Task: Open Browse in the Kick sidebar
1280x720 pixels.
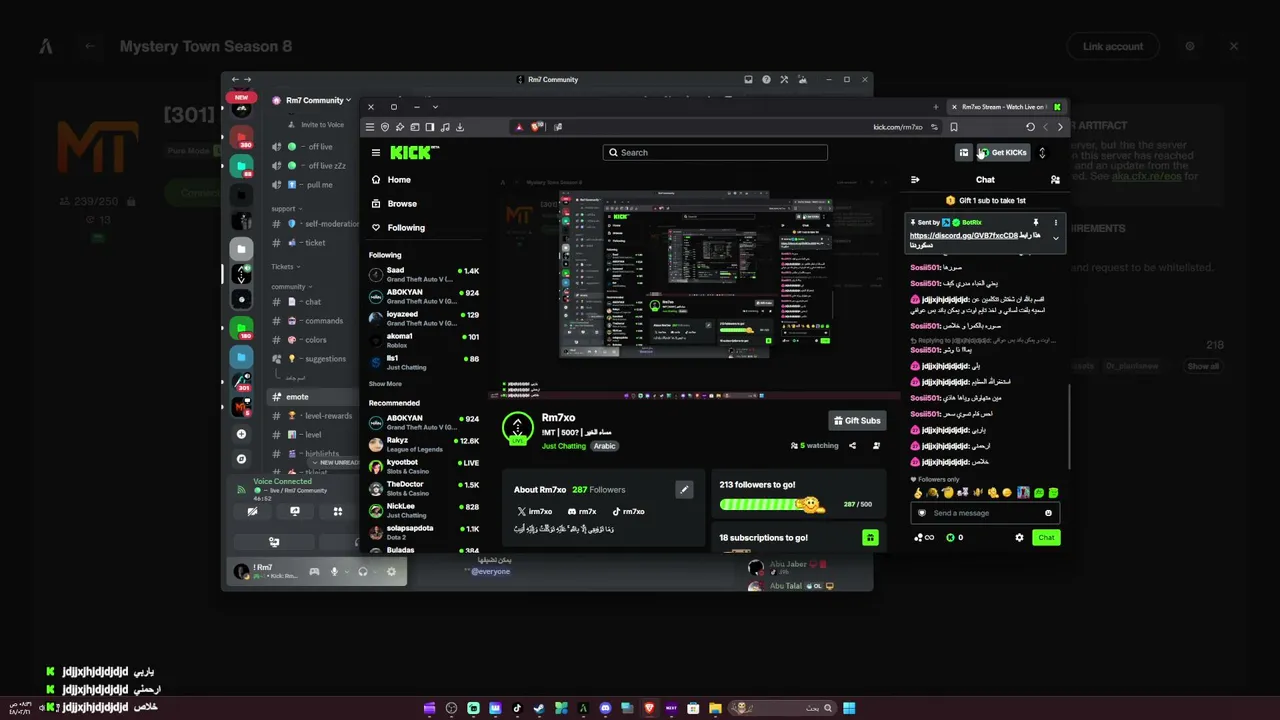Action: [x=394, y=204]
